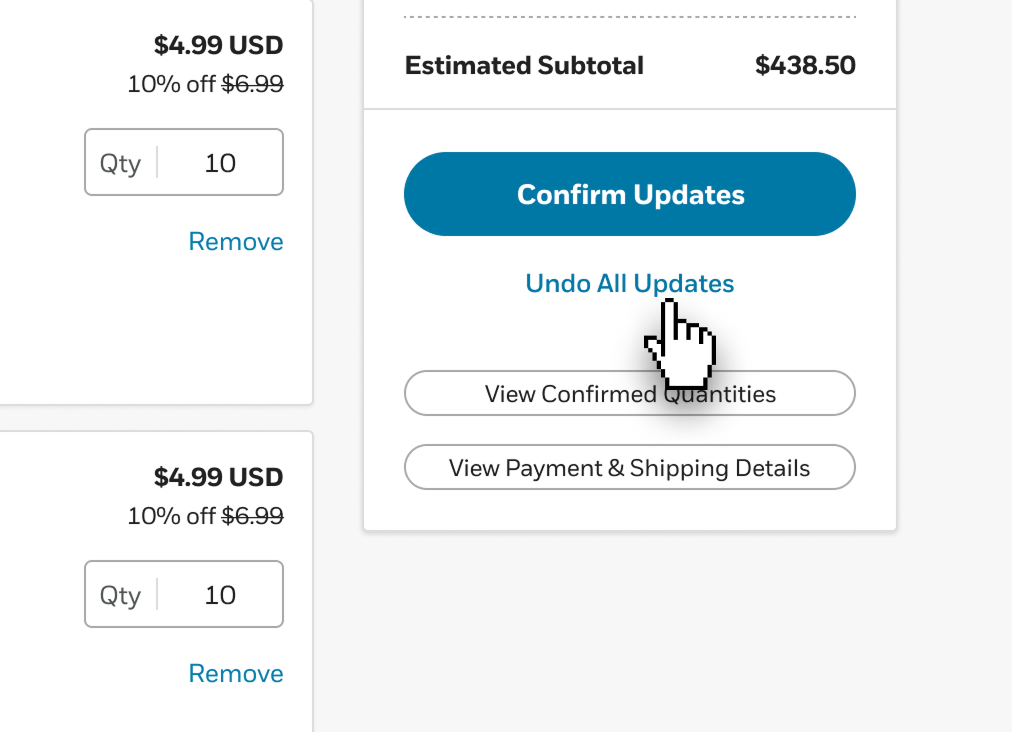Select the Estimated Subtotal label
Image resolution: width=1012 pixels, height=732 pixels.
(x=524, y=65)
